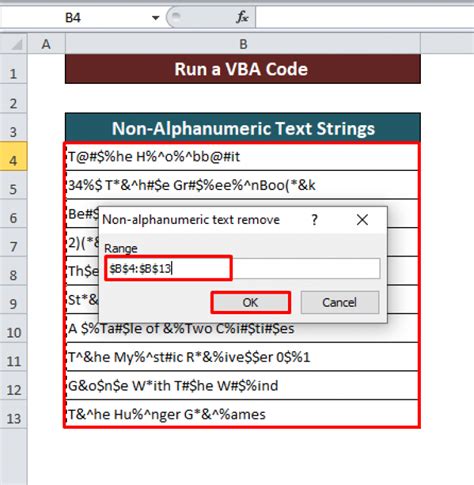Click cell B7 starting with '2)(*'
Image resolution: width=474 pixels, height=485 pixels.
pyautogui.click(x=82, y=242)
